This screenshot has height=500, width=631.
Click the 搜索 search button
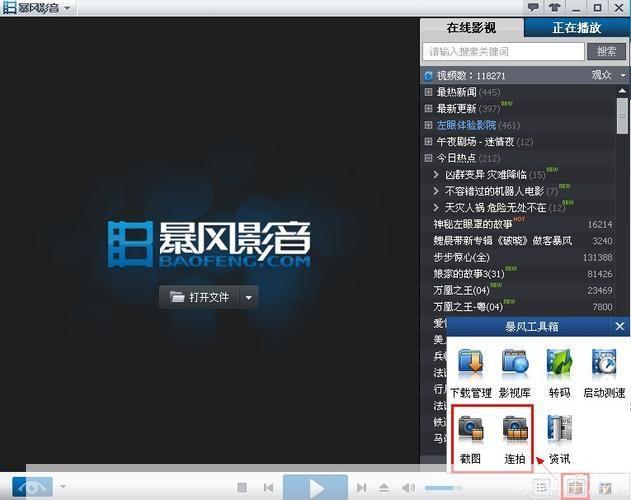606,52
